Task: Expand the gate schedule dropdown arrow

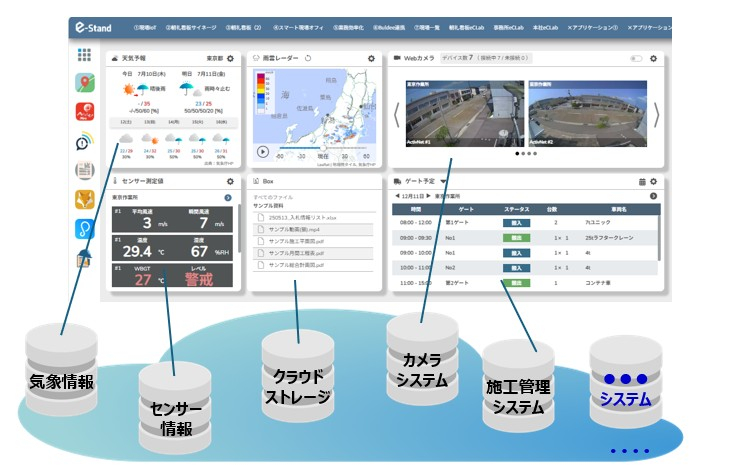Action: click(442, 182)
